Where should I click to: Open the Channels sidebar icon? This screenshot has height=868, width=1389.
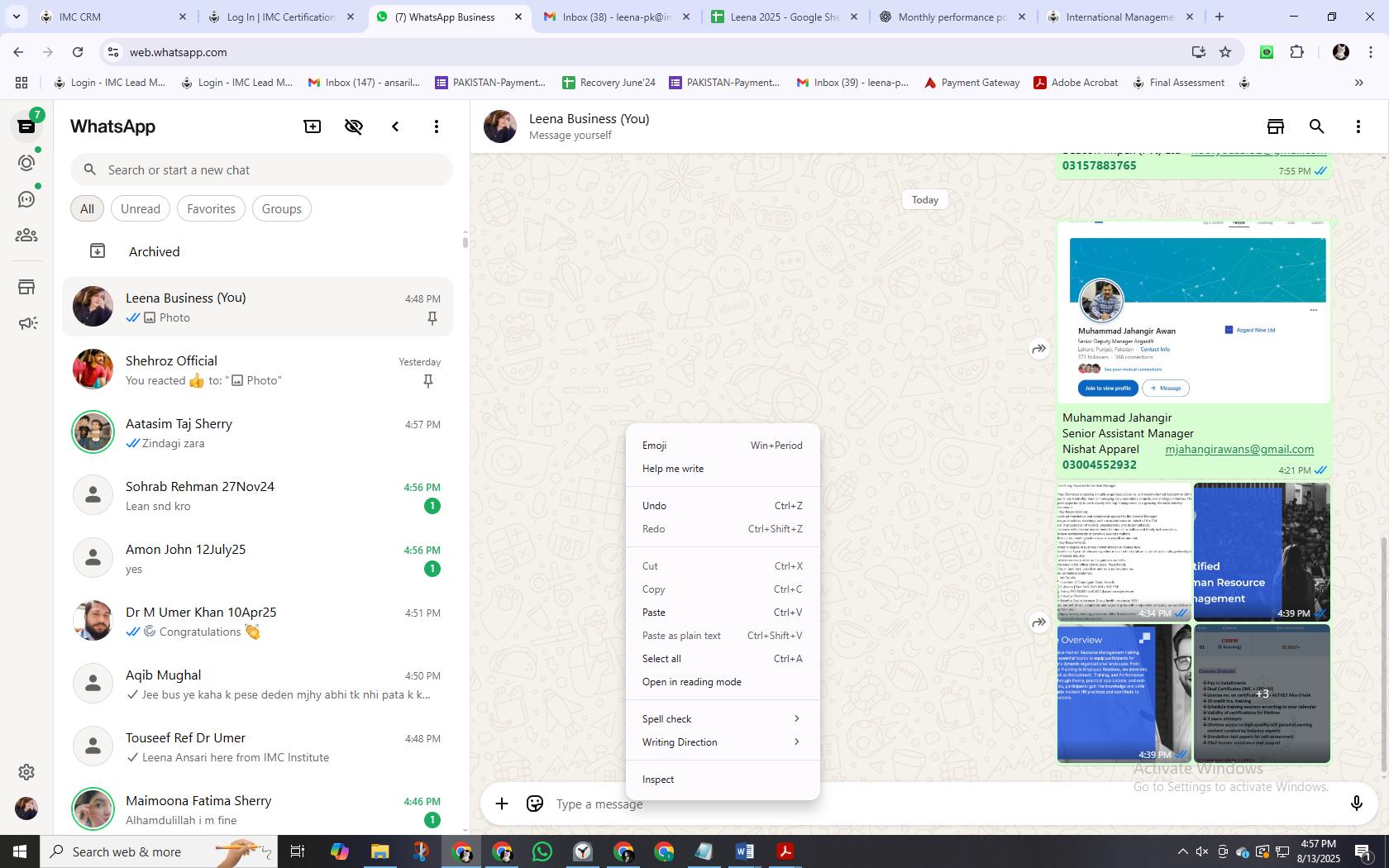26,199
